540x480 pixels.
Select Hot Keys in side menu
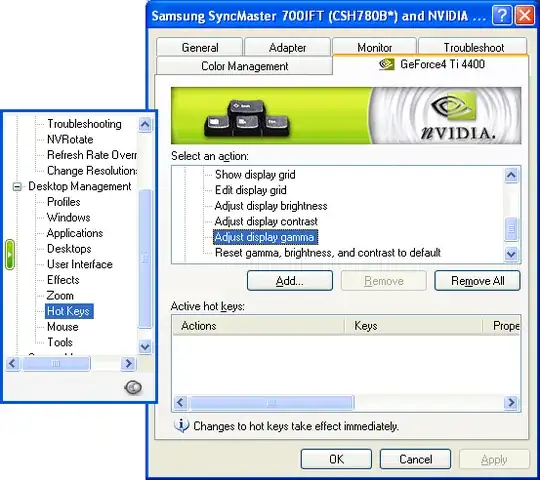click(x=69, y=311)
